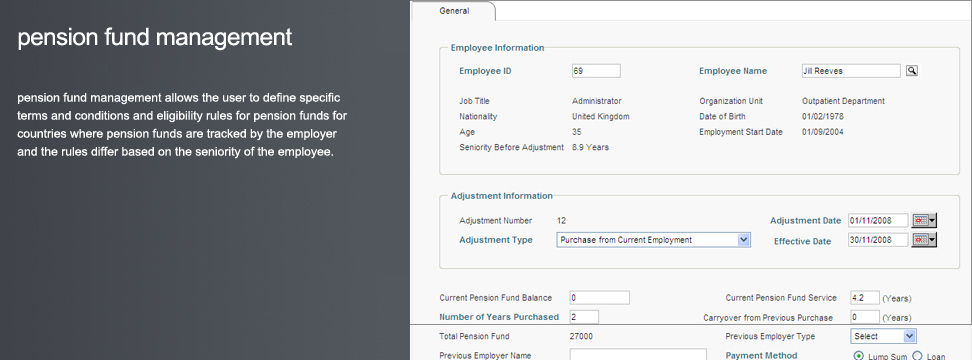Click the Previous Employer Name field
The height and width of the screenshot is (360, 972).
[638, 355]
